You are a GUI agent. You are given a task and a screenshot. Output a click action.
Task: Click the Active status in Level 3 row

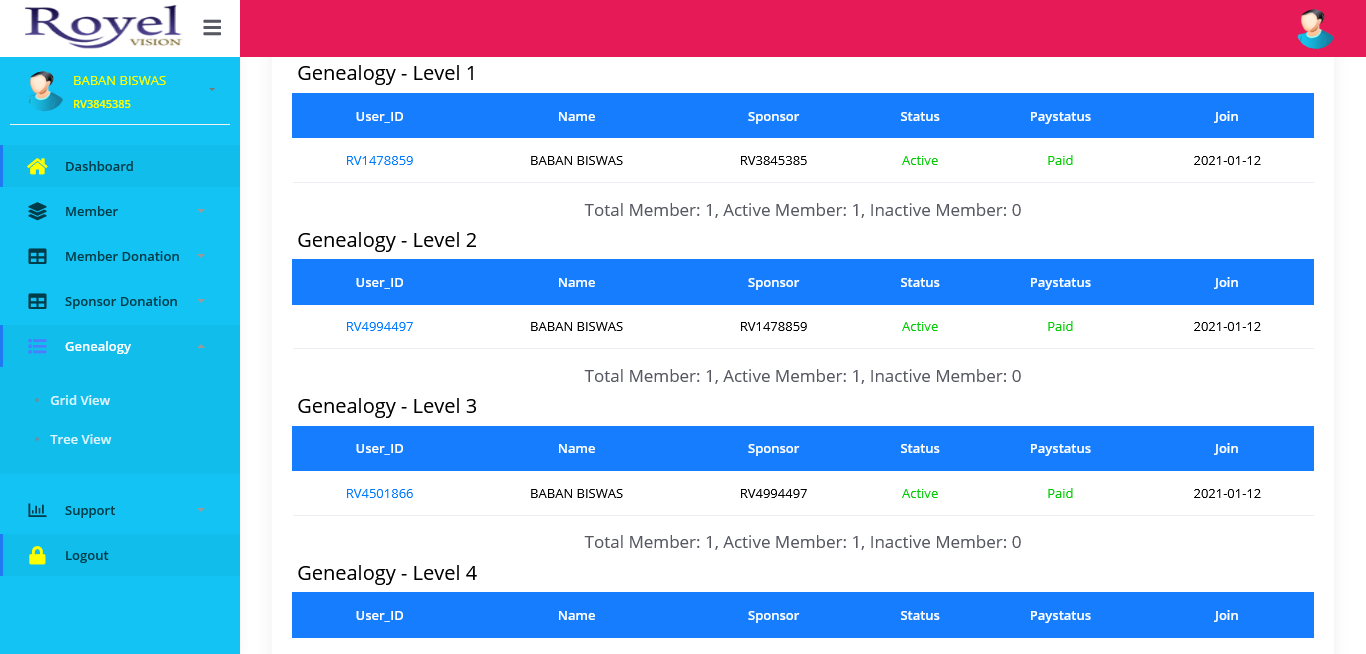coord(920,493)
